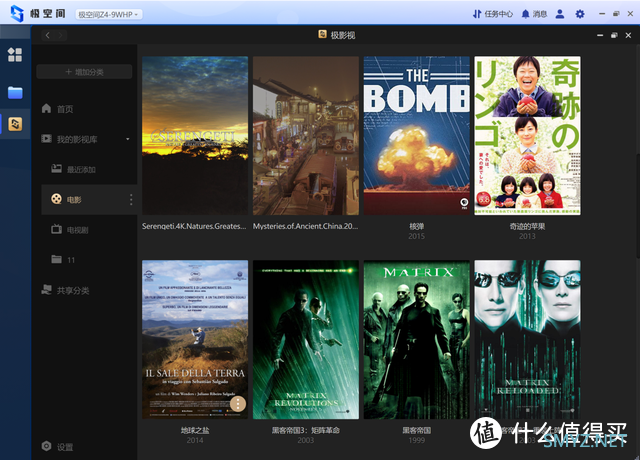Viewport: 640px width, 460px height.
Task: Open Matrix Revolutions poster
Action: click(x=306, y=339)
